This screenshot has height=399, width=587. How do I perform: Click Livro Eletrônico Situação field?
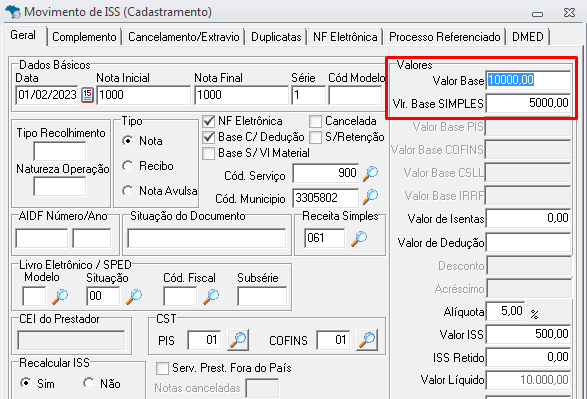(103, 296)
